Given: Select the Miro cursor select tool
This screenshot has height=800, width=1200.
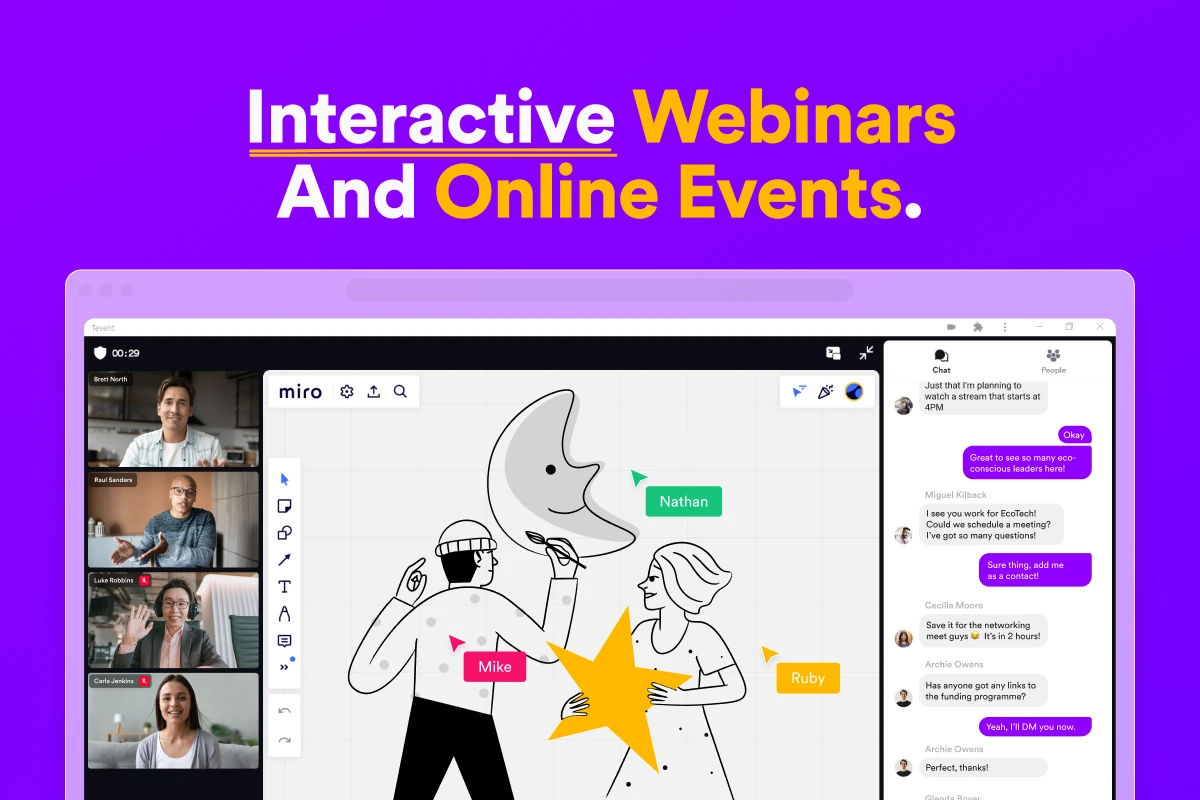Looking at the screenshot, I should click(284, 479).
